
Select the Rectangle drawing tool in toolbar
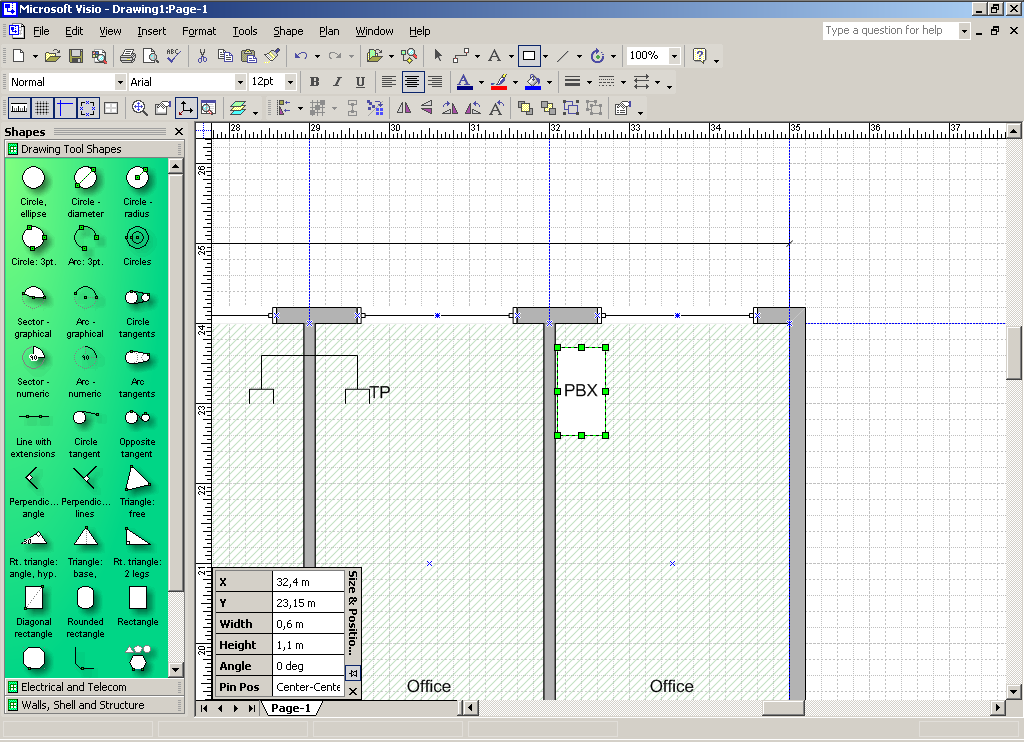coord(529,56)
